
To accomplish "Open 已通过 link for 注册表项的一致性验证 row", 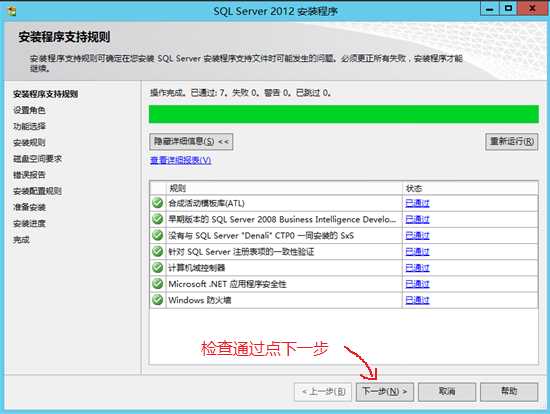I will point(417,252).
